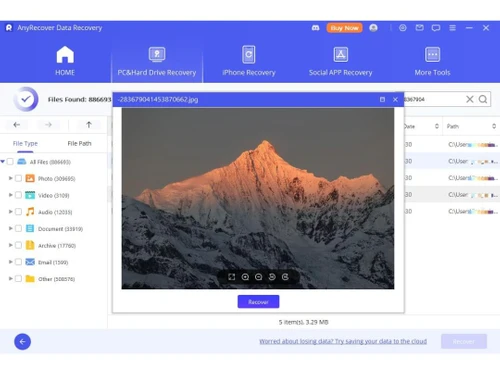The image size is (500, 375).
Task: Open PC&Hard Drive Recovery tab
Action: click(x=157, y=61)
